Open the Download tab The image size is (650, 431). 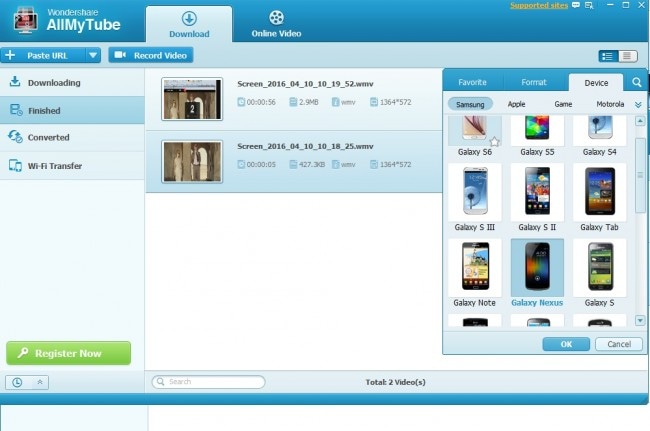[x=189, y=24]
